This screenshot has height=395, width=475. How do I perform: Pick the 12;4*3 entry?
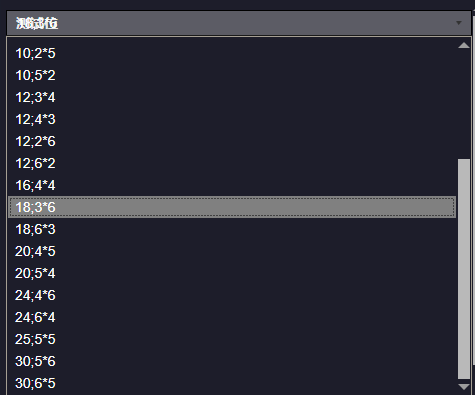tap(232, 119)
